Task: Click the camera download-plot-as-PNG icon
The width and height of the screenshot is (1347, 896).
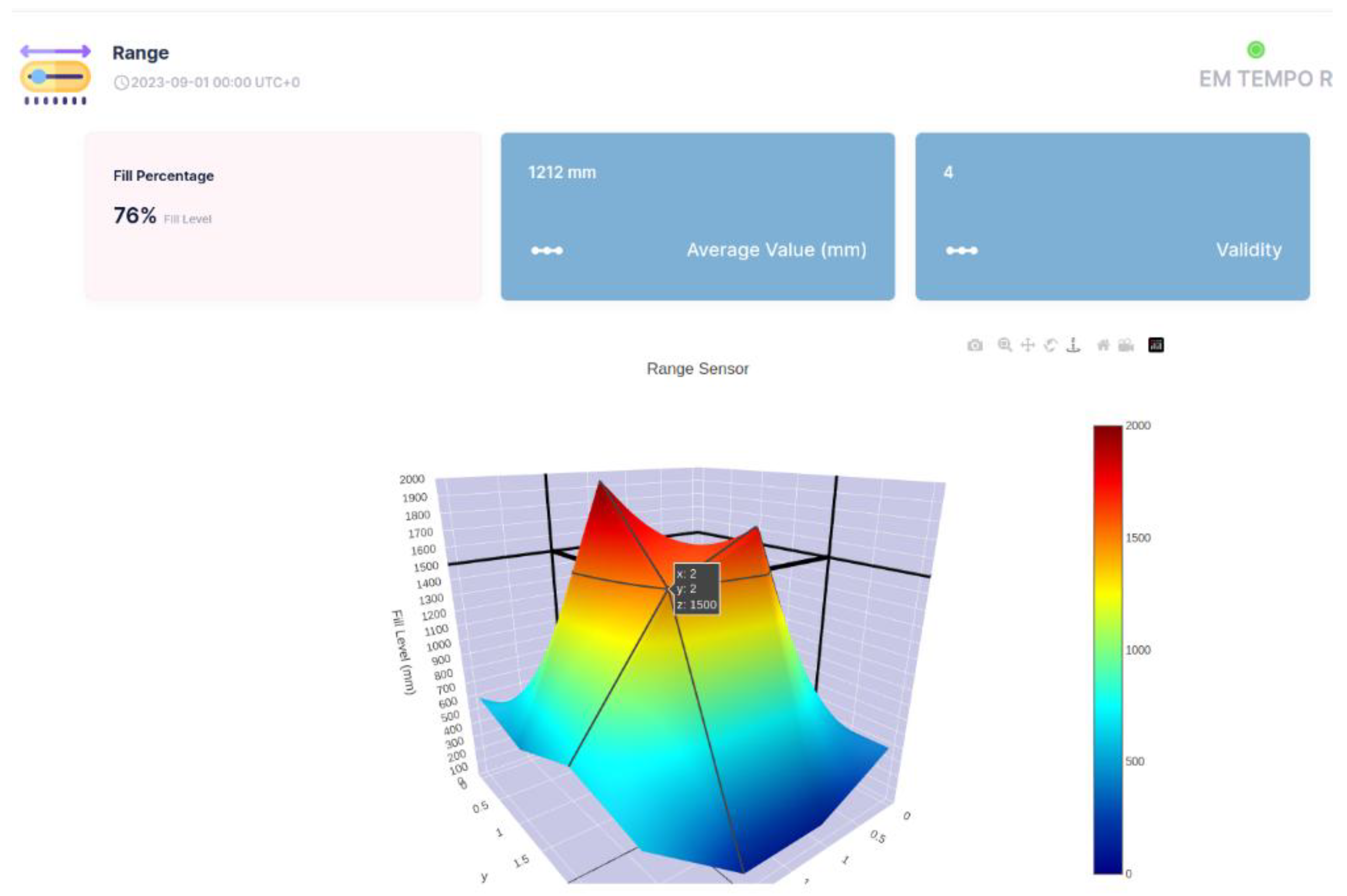Action: click(975, 345)
